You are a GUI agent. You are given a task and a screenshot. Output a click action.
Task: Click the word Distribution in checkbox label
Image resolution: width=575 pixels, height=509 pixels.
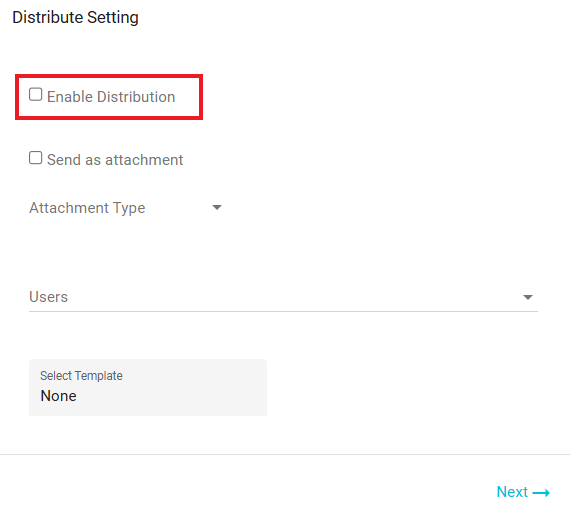[136, 97]
